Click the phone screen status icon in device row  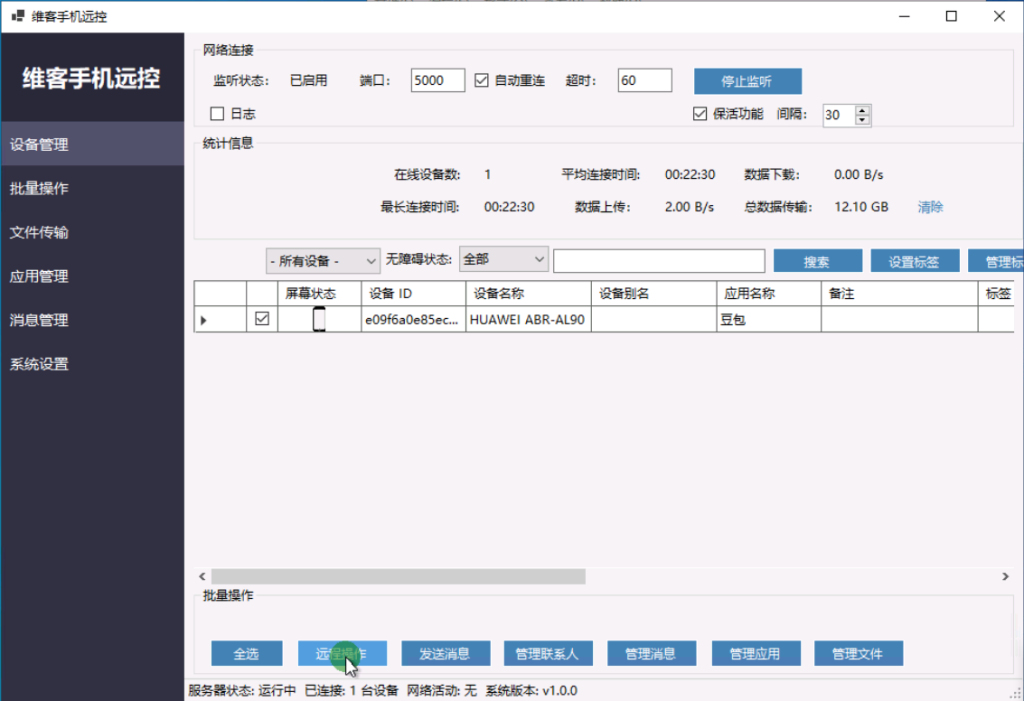pos(320,320)
